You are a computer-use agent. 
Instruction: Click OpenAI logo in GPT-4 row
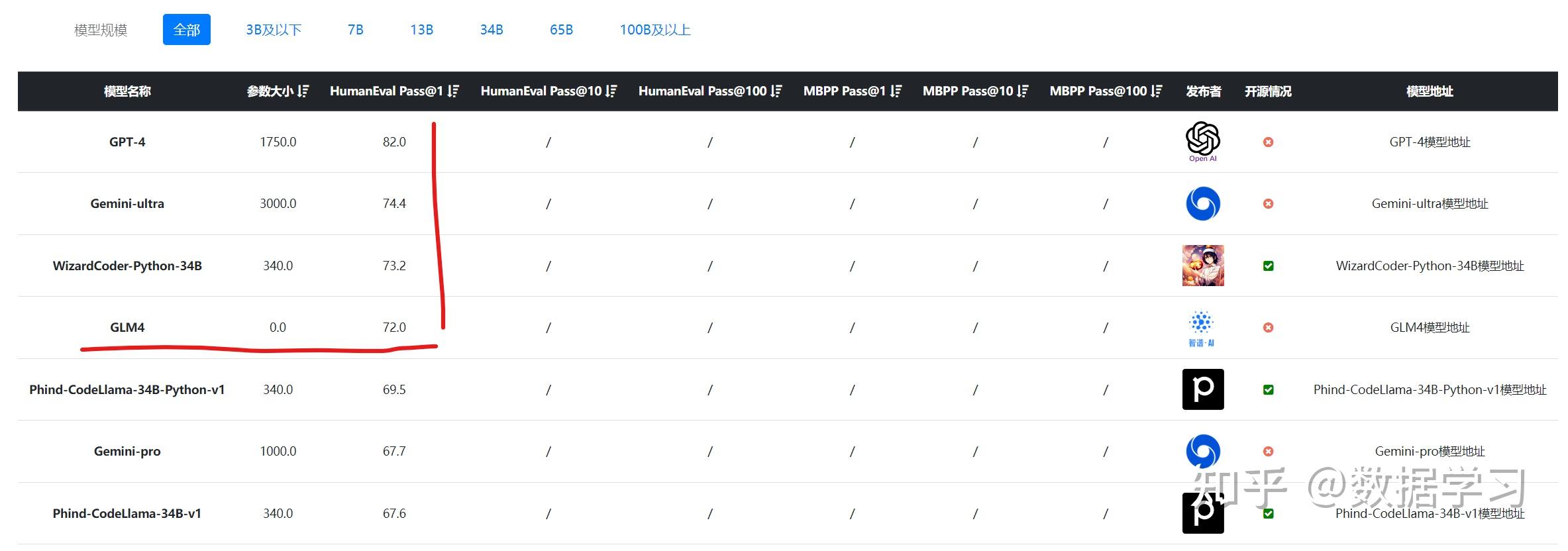[1202, 139]
